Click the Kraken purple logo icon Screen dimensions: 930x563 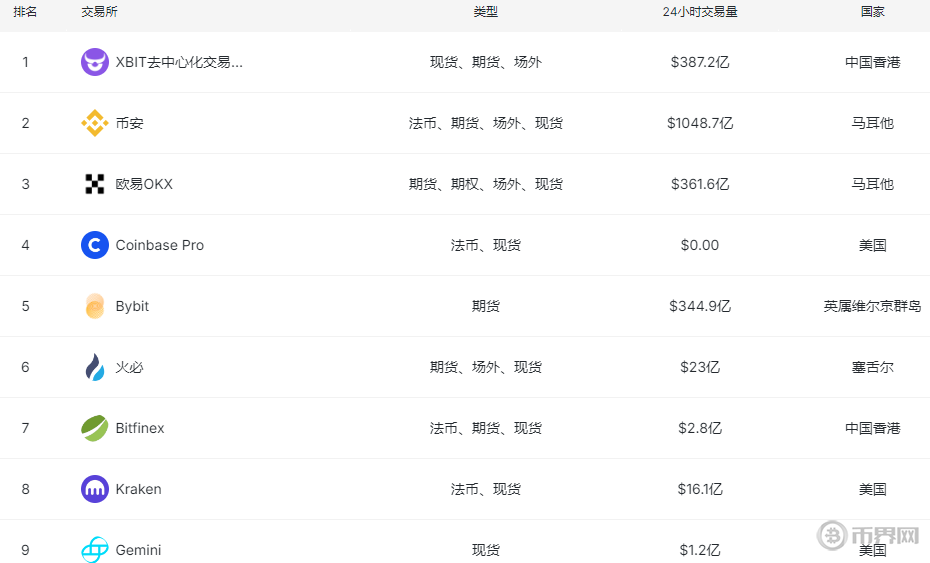(x=95, y=489)
